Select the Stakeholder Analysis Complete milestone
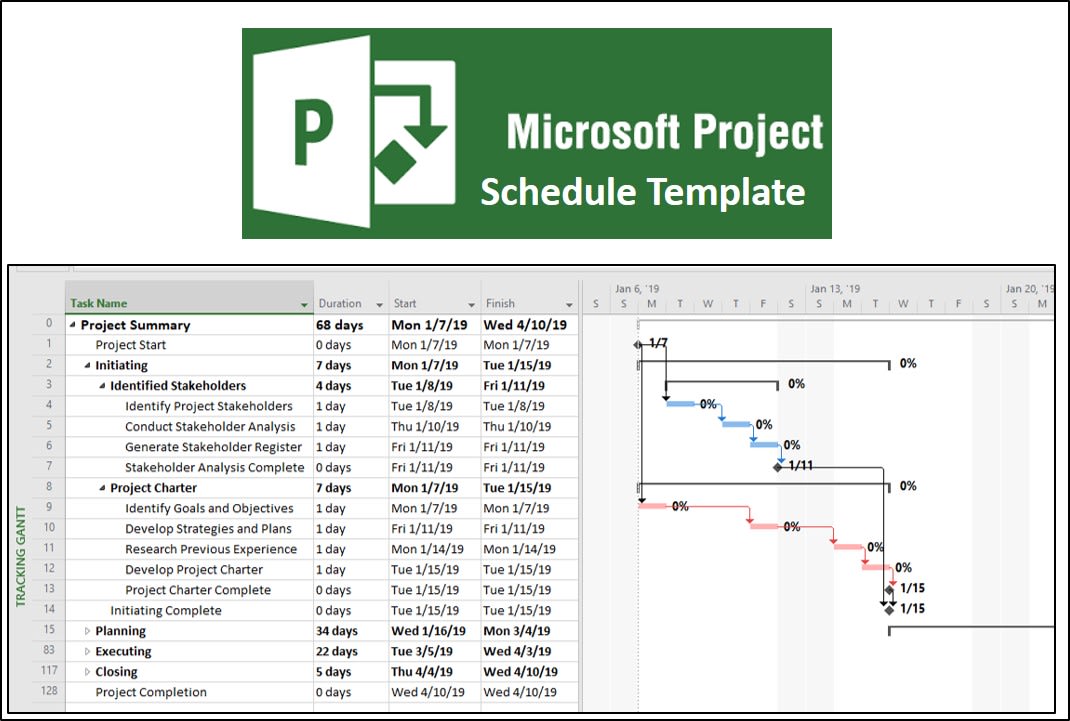Viewport: 1070px width, 721px height. [x=214, y=468]
